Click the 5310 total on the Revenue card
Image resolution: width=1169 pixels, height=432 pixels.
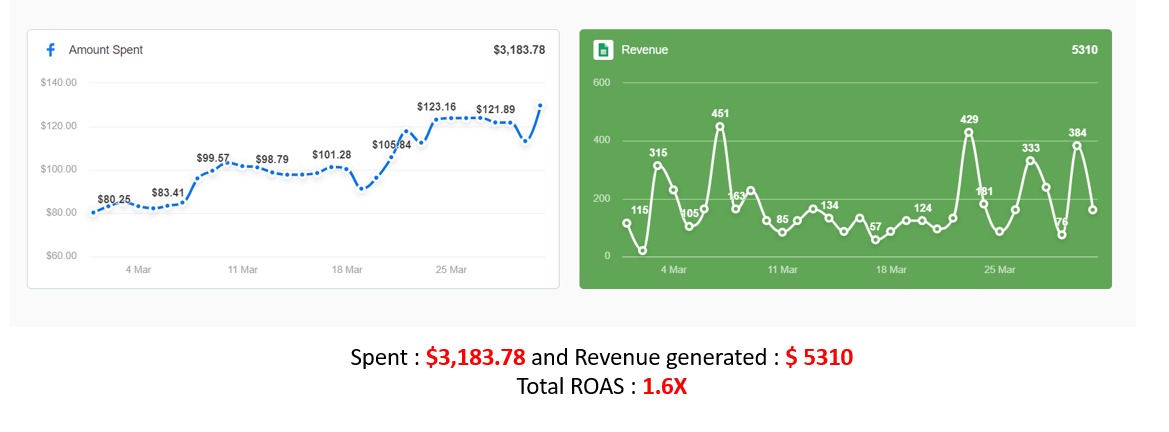(1083, 50)
